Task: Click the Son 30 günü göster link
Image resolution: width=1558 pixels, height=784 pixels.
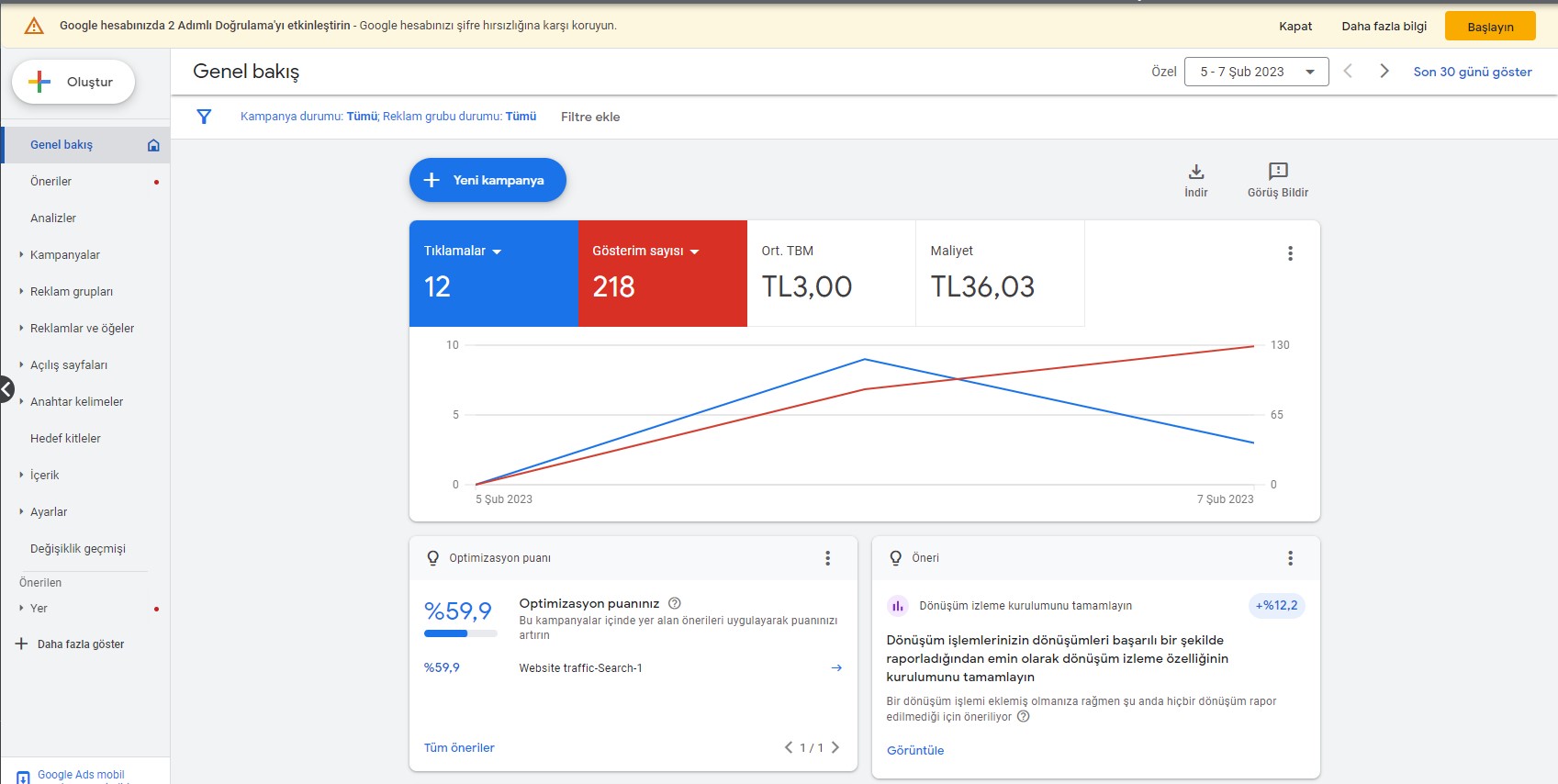Action: point(1473,72)
